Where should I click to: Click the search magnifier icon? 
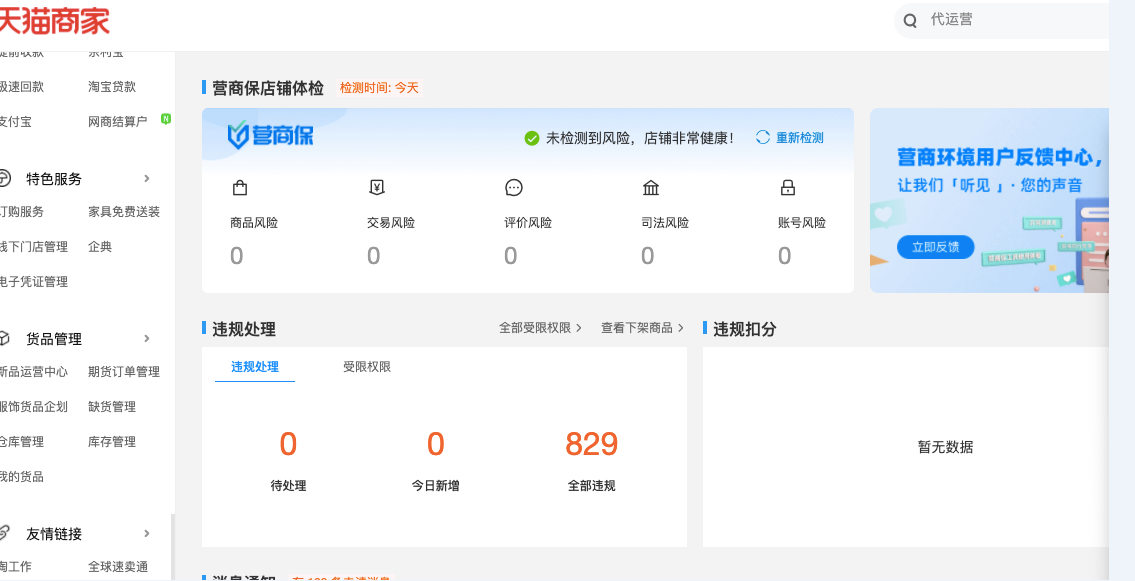point(911,20)
